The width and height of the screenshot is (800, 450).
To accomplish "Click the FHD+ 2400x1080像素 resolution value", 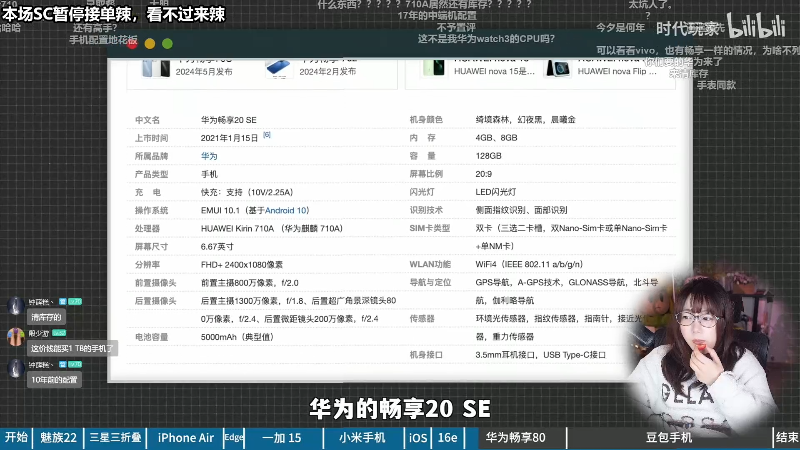I will pyautogui.click(x=242, y=265).
